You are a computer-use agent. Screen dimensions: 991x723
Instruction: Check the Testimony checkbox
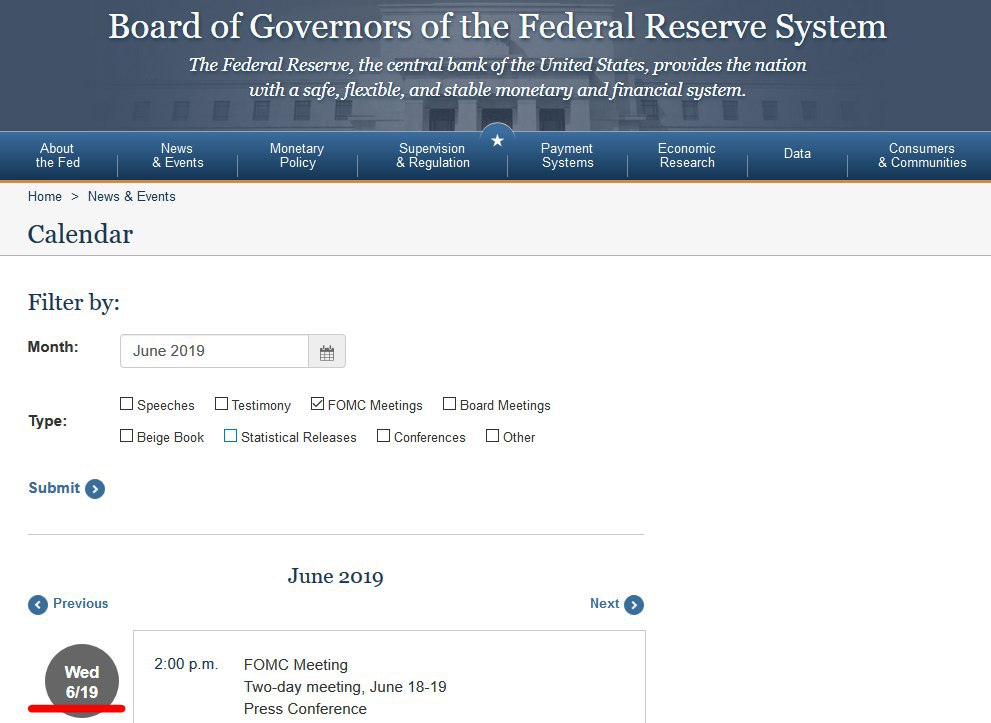tap(221, 404)
